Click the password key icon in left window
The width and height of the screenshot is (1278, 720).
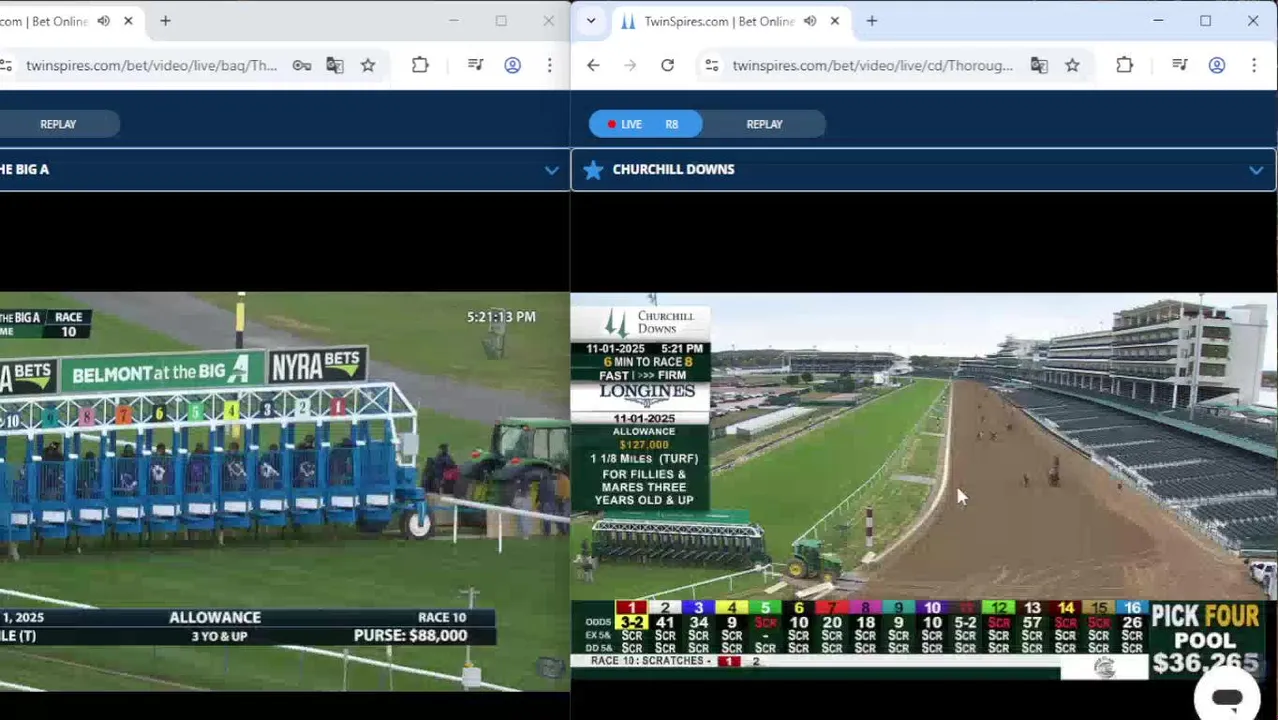[301, 65]
